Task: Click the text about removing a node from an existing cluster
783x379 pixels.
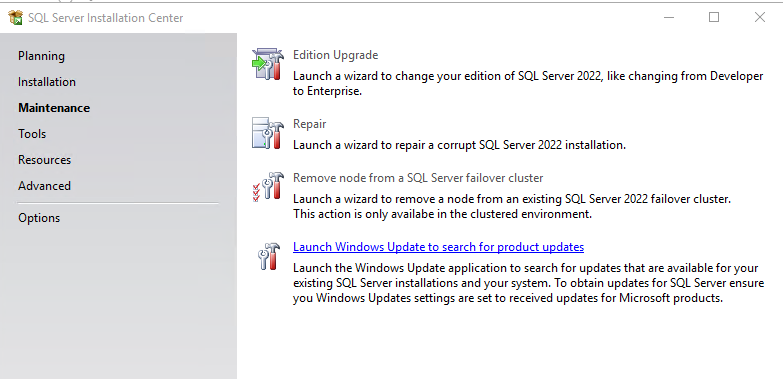Action: point(512,206)
